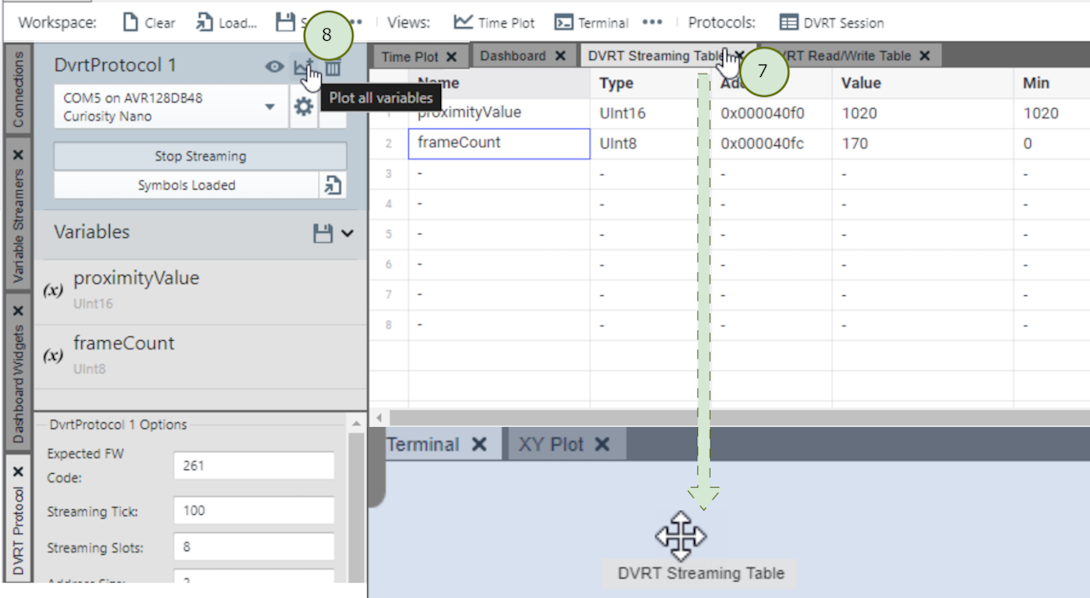
Task: Toggle visibility eye icon for DvrtProtocol 1
Action: pyautogui.click(x=274, y=67)
